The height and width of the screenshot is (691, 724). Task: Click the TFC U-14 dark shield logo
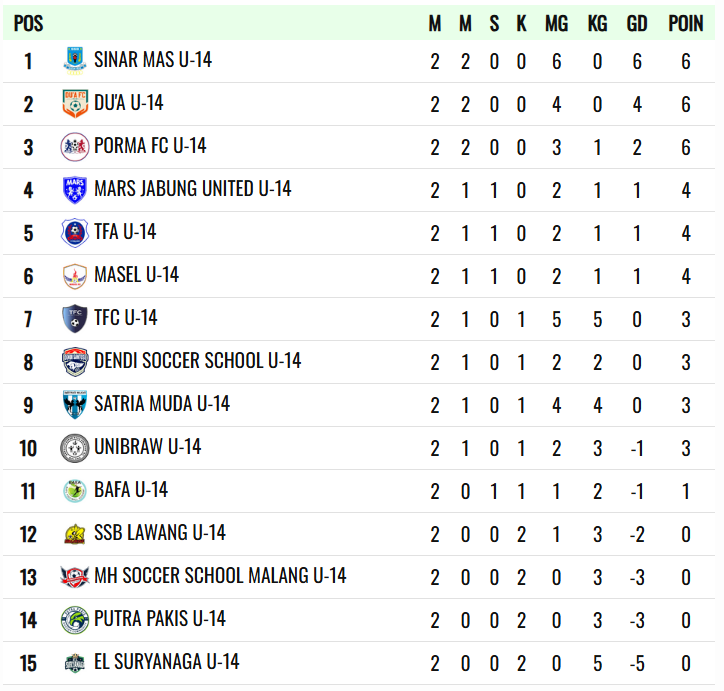[75, 319]
